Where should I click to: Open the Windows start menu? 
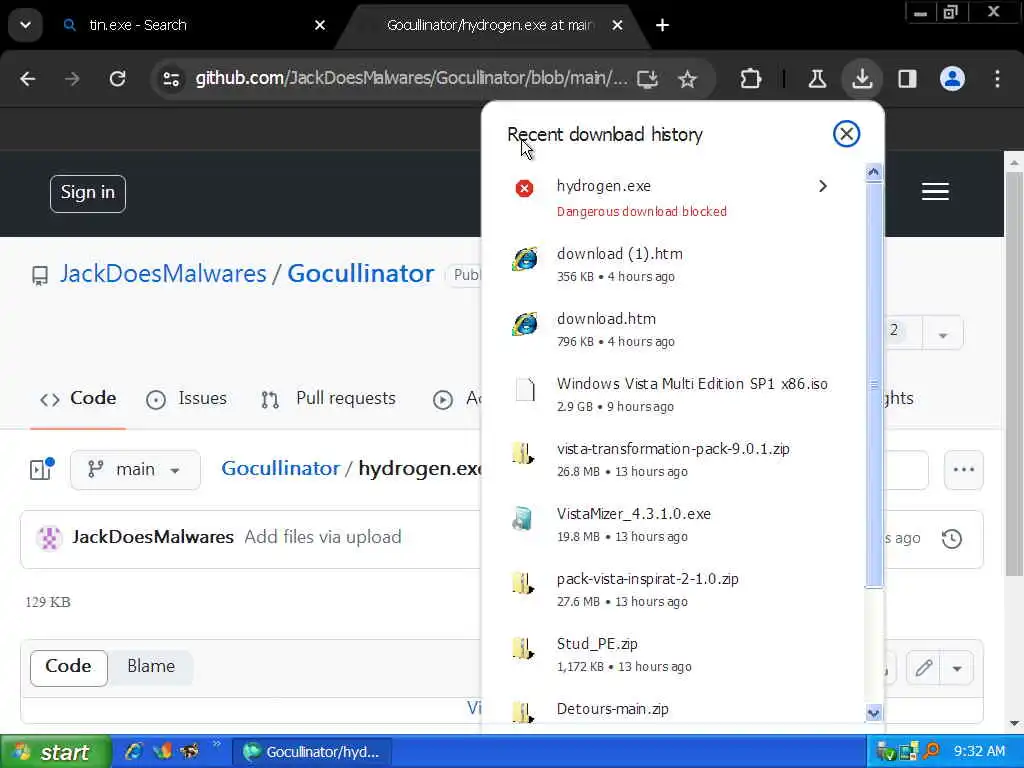(55, 752)
